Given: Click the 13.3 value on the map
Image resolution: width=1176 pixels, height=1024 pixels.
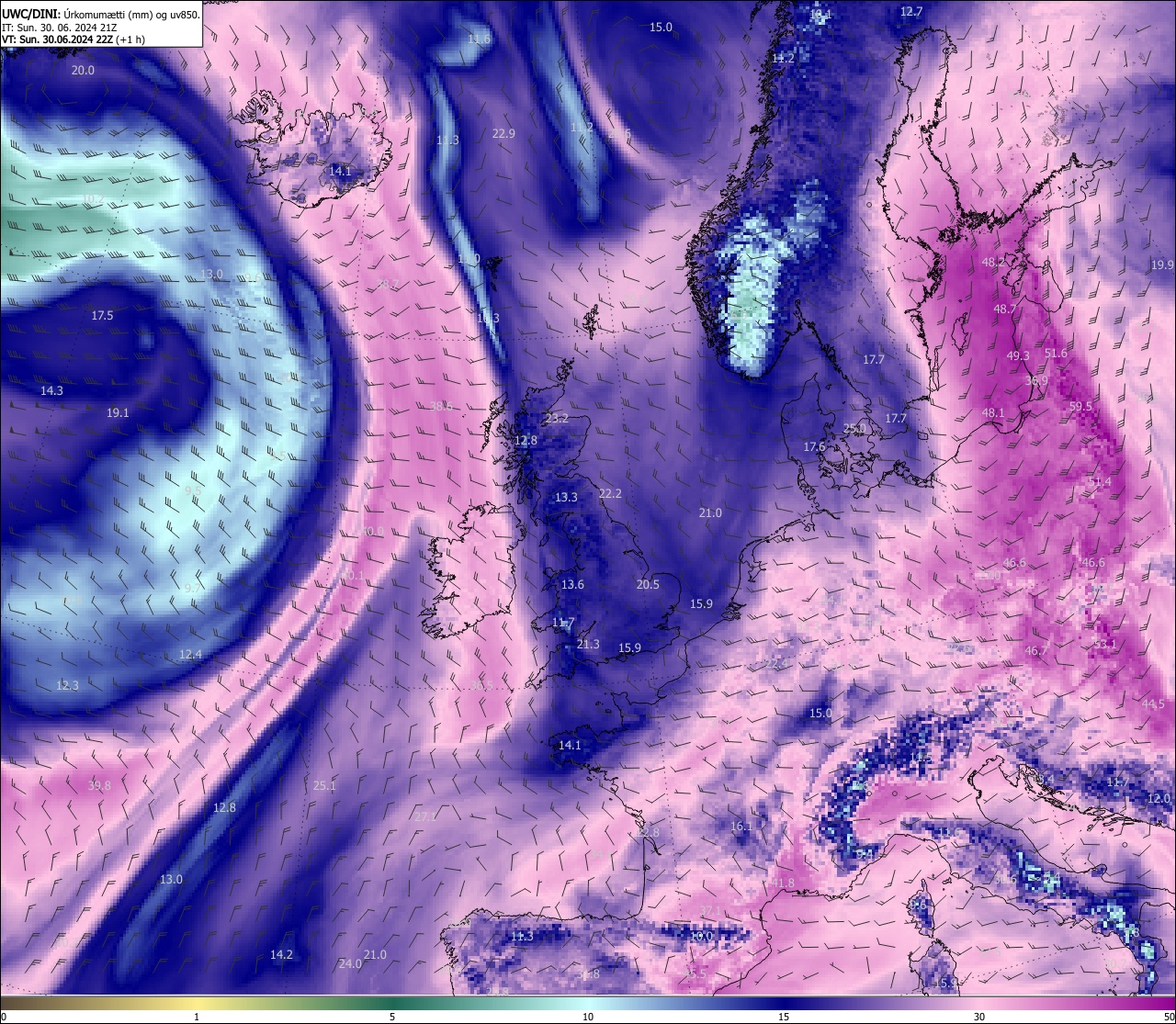Looking at the screenshot, I should [566, 498].
